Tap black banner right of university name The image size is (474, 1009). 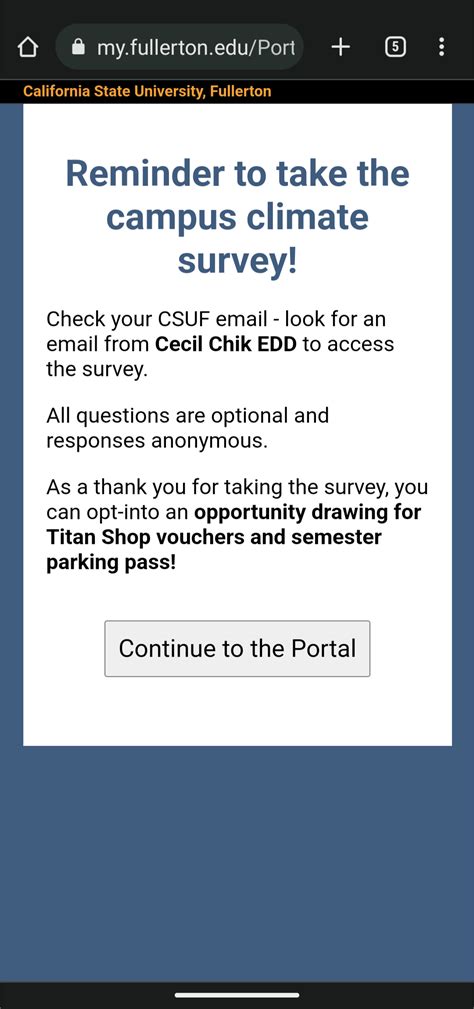tap(372, 91)
